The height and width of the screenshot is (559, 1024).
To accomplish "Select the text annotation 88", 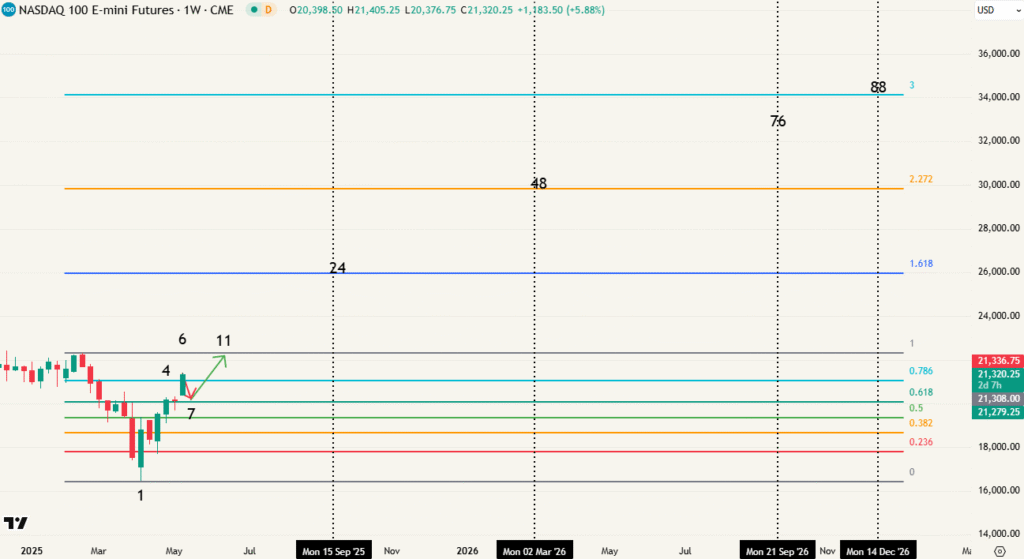I will pos(878,88).
